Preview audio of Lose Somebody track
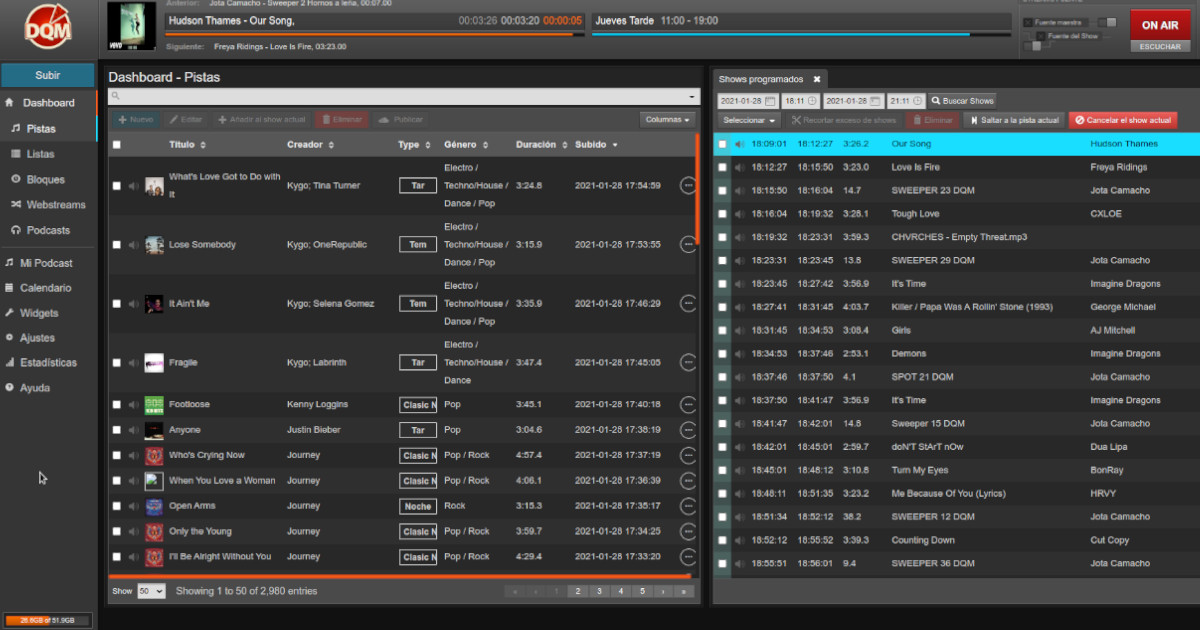 tap(134, 245)
